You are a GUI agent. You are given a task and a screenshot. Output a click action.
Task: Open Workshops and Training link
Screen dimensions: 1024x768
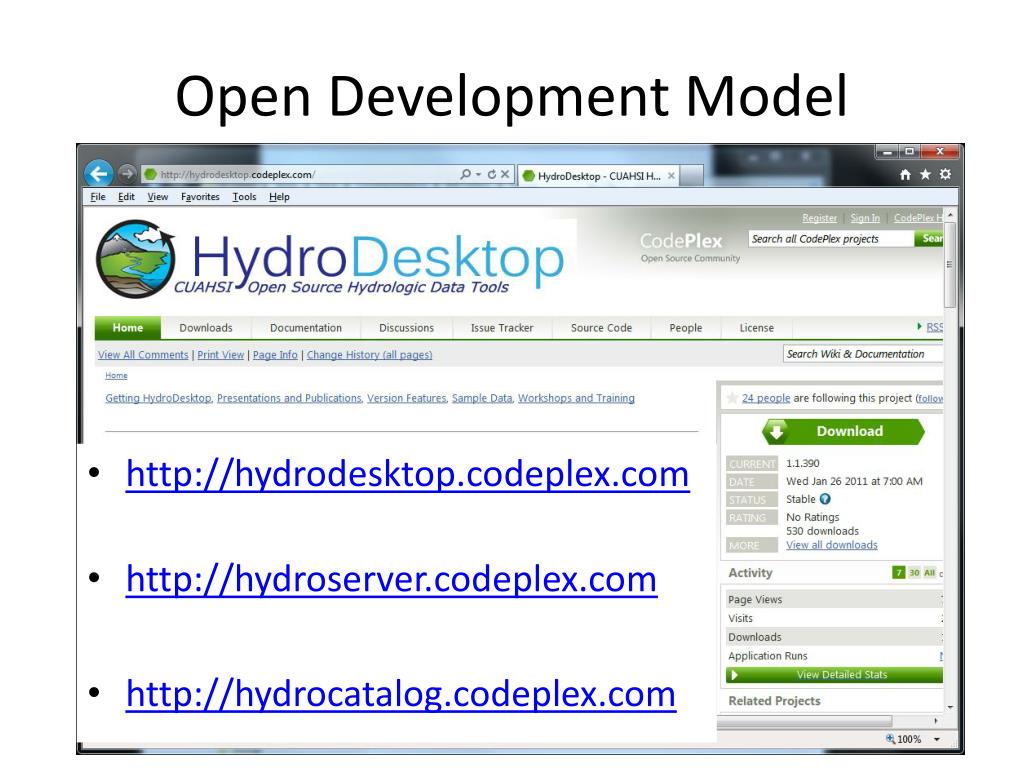[576, 398]
